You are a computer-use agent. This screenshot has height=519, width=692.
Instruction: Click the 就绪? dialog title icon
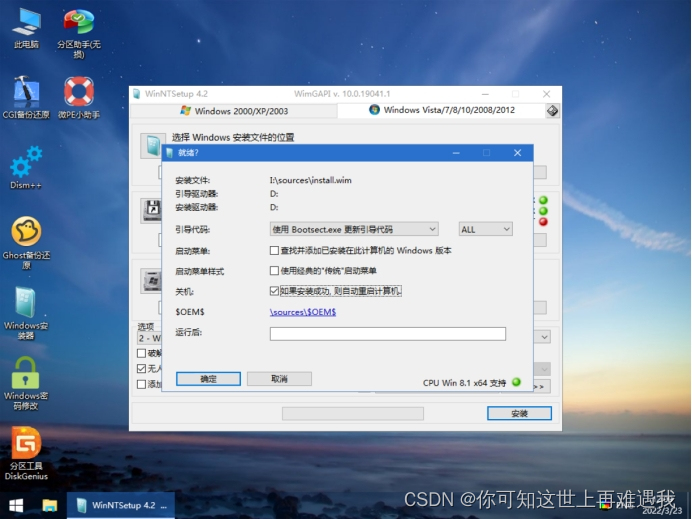[169, 153]
